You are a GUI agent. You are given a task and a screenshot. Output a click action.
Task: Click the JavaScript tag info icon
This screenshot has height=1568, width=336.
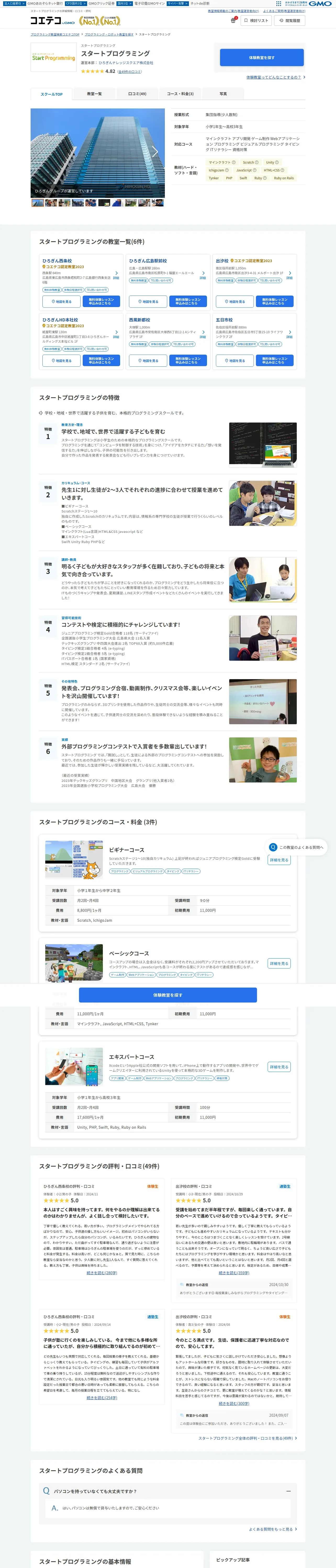click(255, 170)
